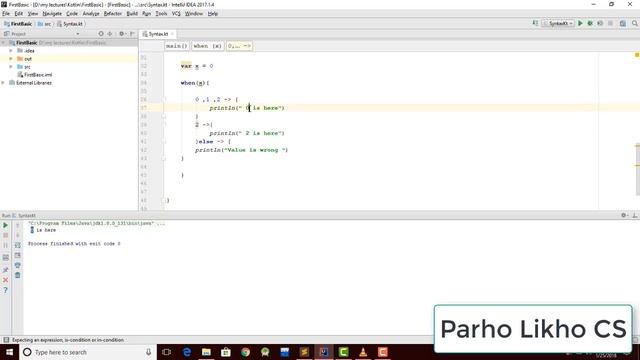Click the Make Project icon beside run configuration
Image resolution: width=640 pixels, height=360 pixels.
(535, 23)
